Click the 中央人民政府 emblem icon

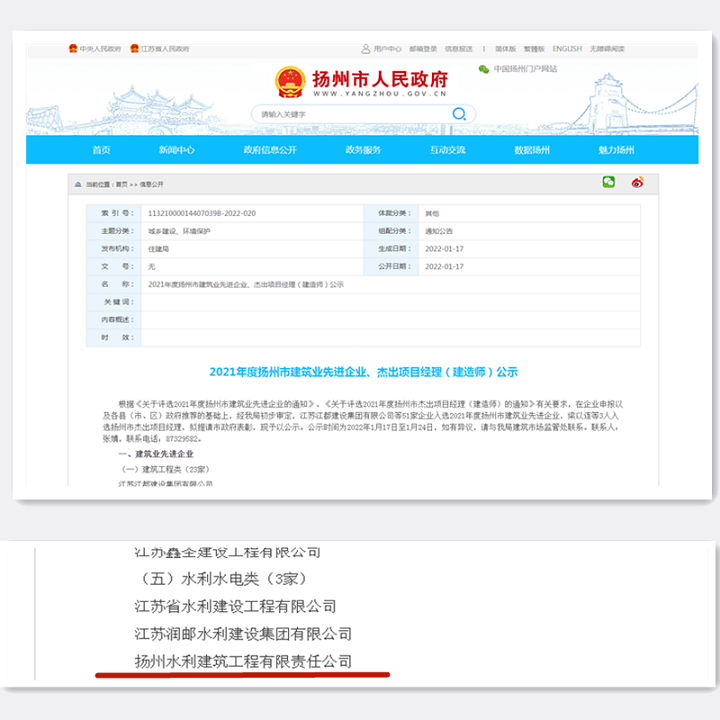[73, 48]
